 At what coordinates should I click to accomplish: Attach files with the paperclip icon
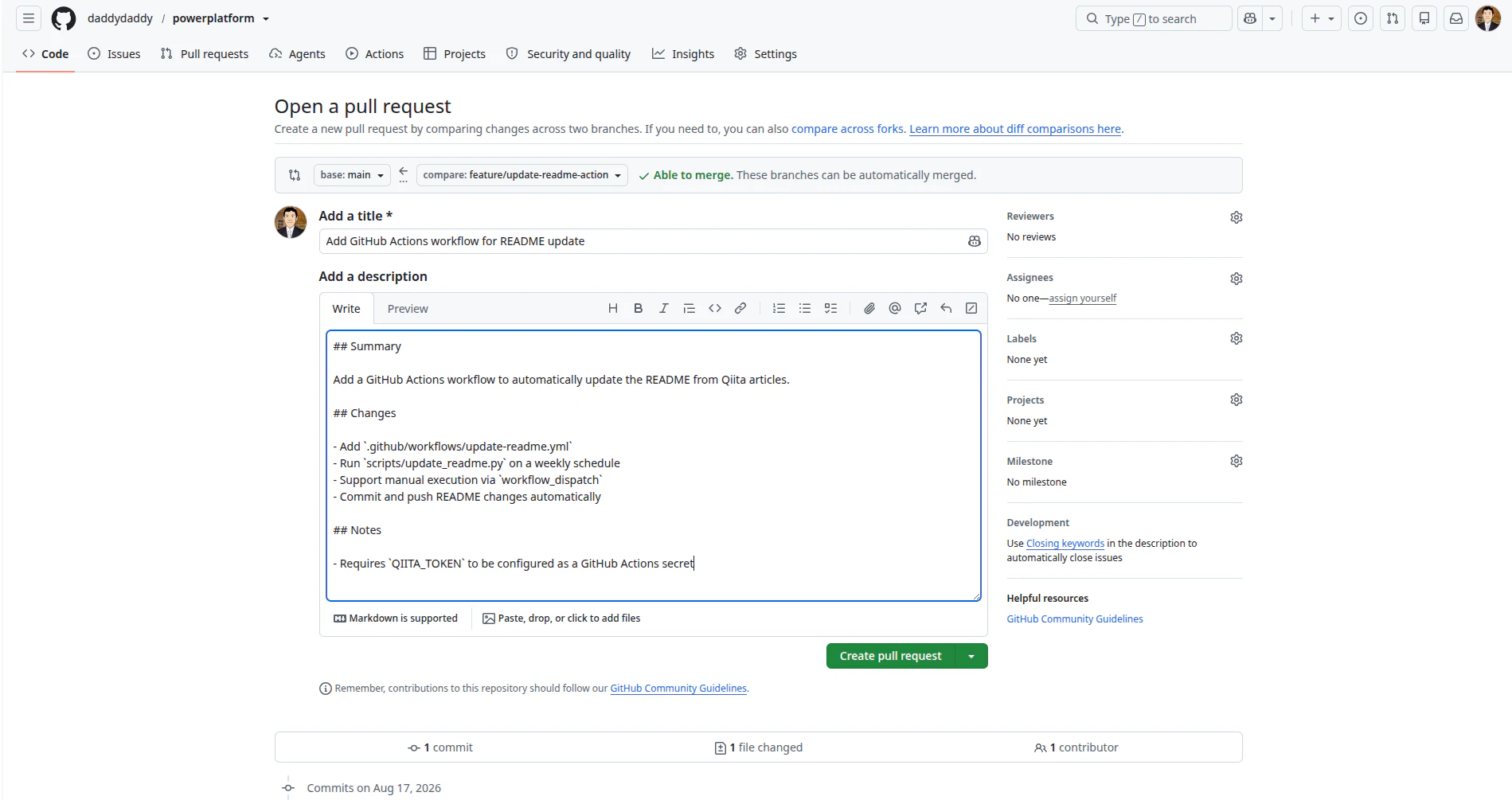coord(869,308)
